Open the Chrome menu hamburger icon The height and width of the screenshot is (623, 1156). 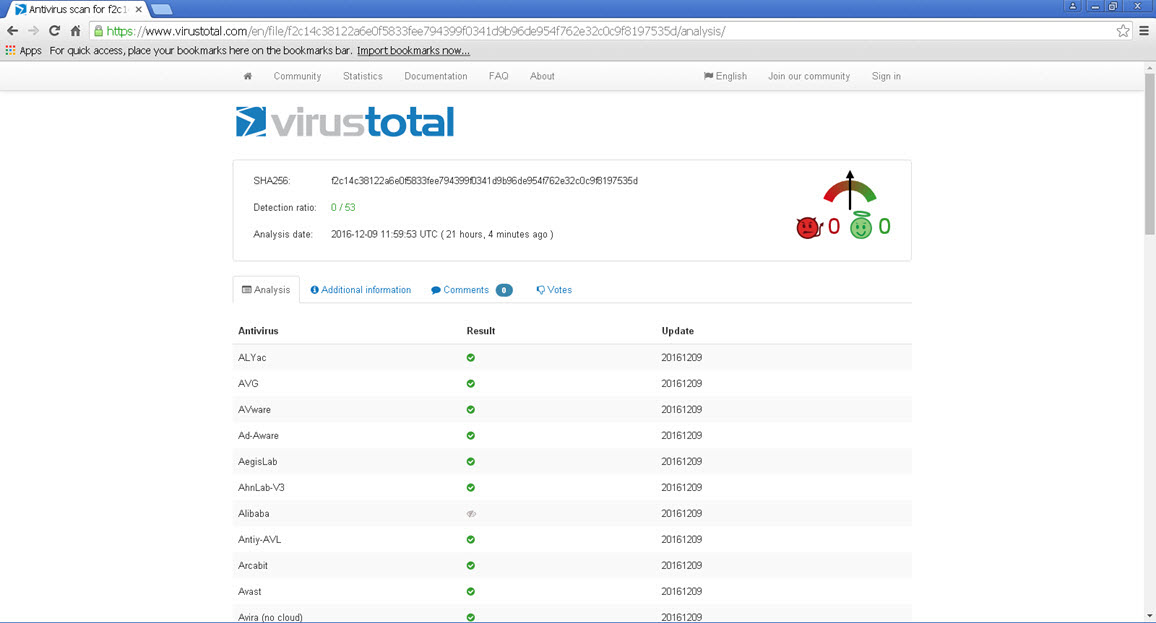[1144, 31]
